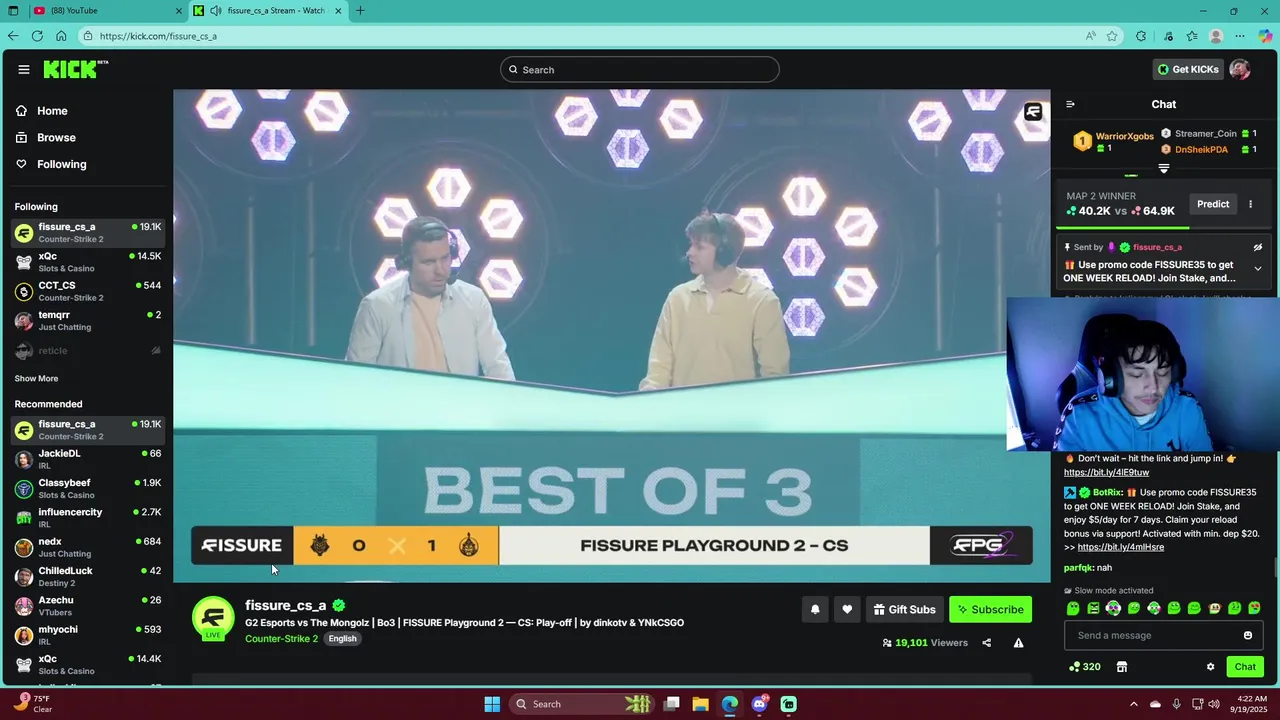Open Following in sidebar
This screenshot has width=1280, height=720.
(61, 164)
